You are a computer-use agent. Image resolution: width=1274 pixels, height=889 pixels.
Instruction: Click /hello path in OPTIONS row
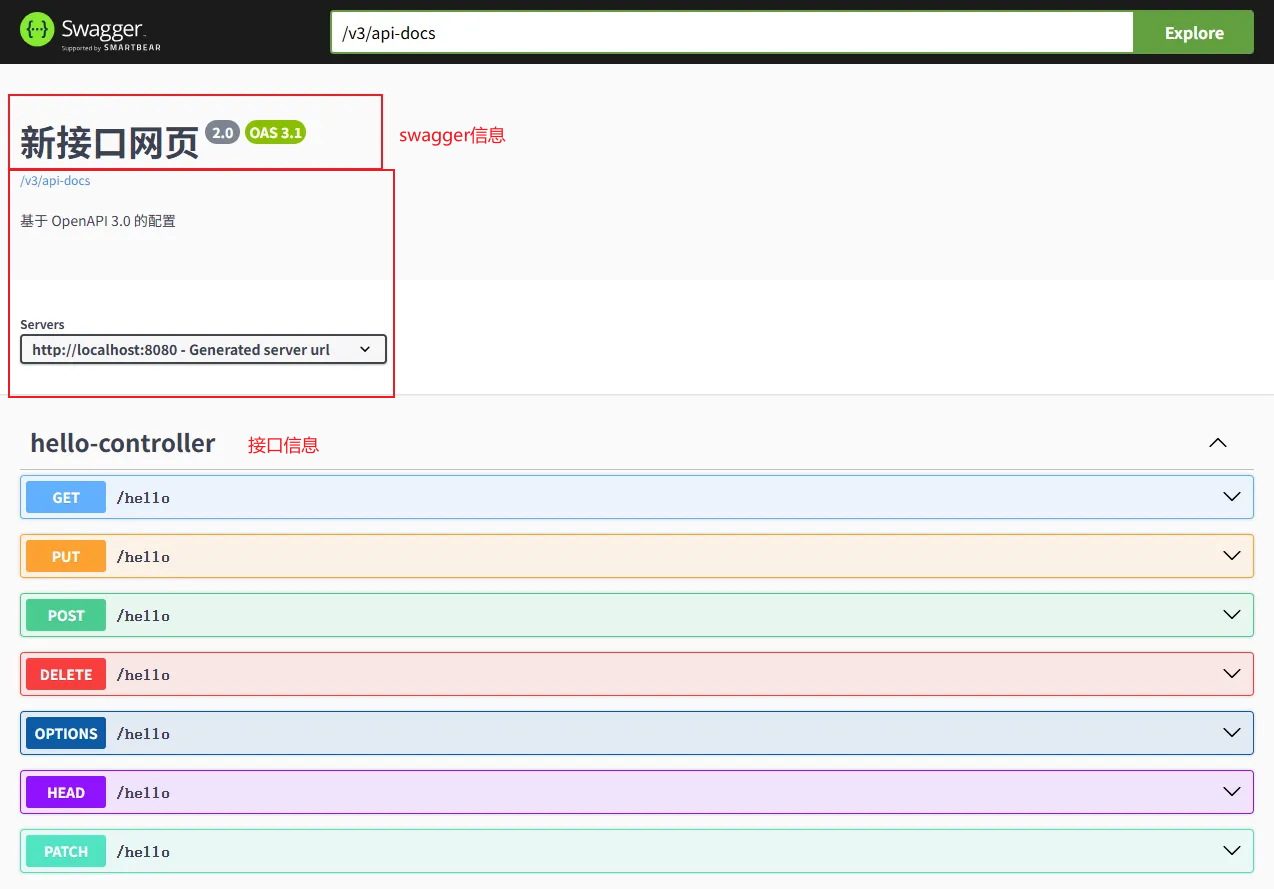tap(143, 734)
